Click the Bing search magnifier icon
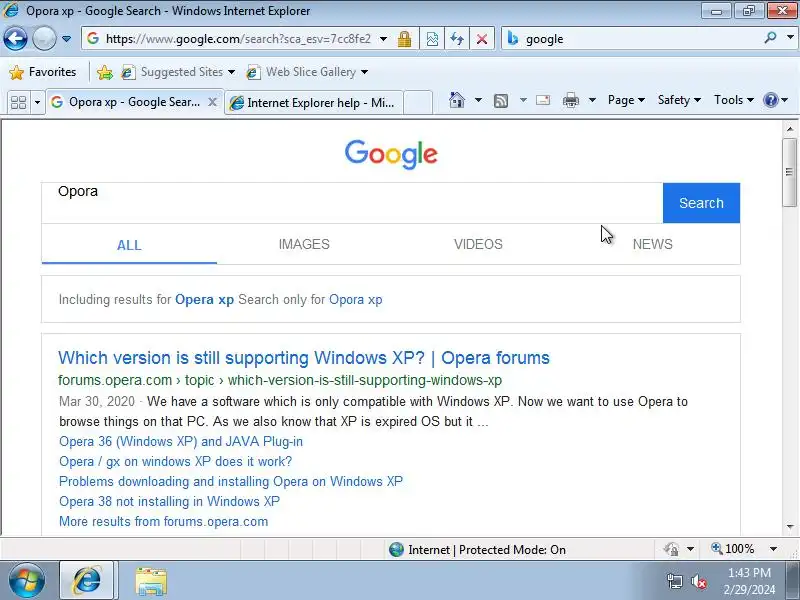The image size is (800, 600). coord(770,38)
